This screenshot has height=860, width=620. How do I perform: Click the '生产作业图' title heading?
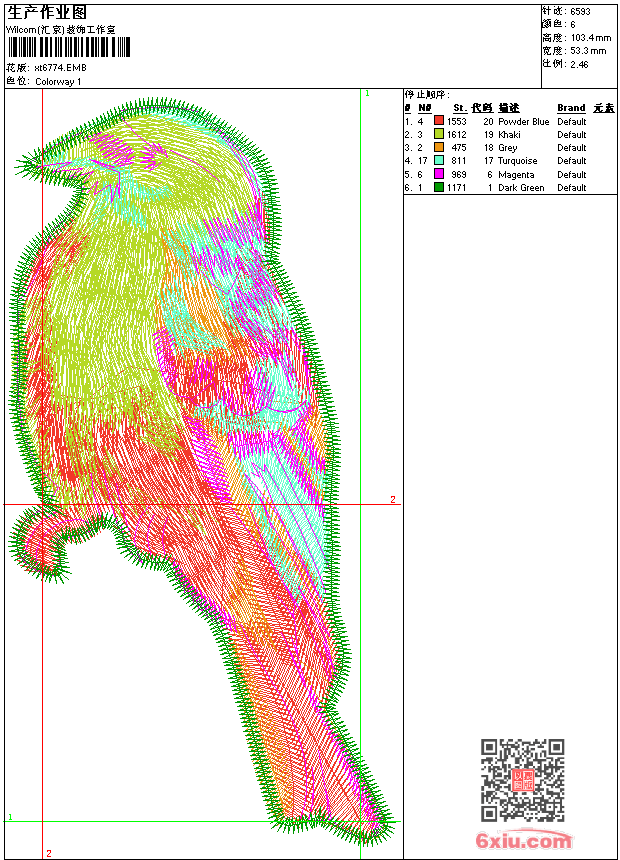coord(47,13)
